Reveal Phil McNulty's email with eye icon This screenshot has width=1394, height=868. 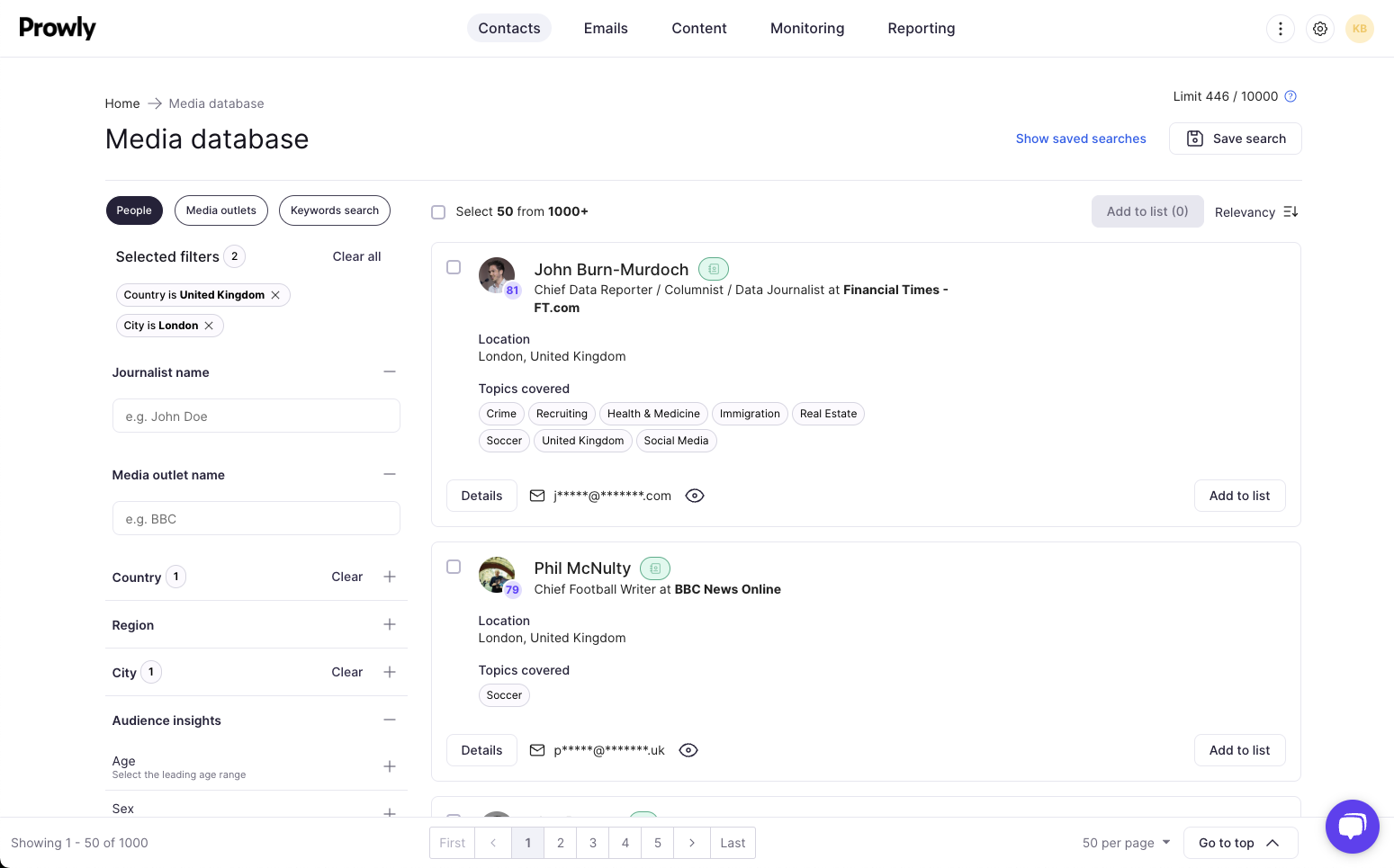tap(688, 750)
